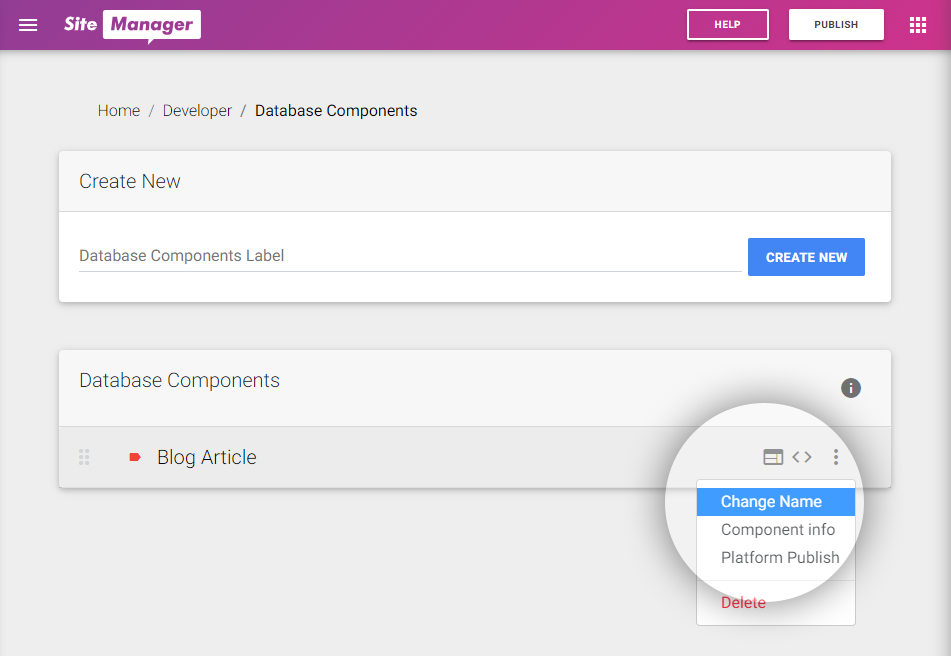Click the Database Components info icon
This screenshot has width=951, height=656.
coord(850,388)
